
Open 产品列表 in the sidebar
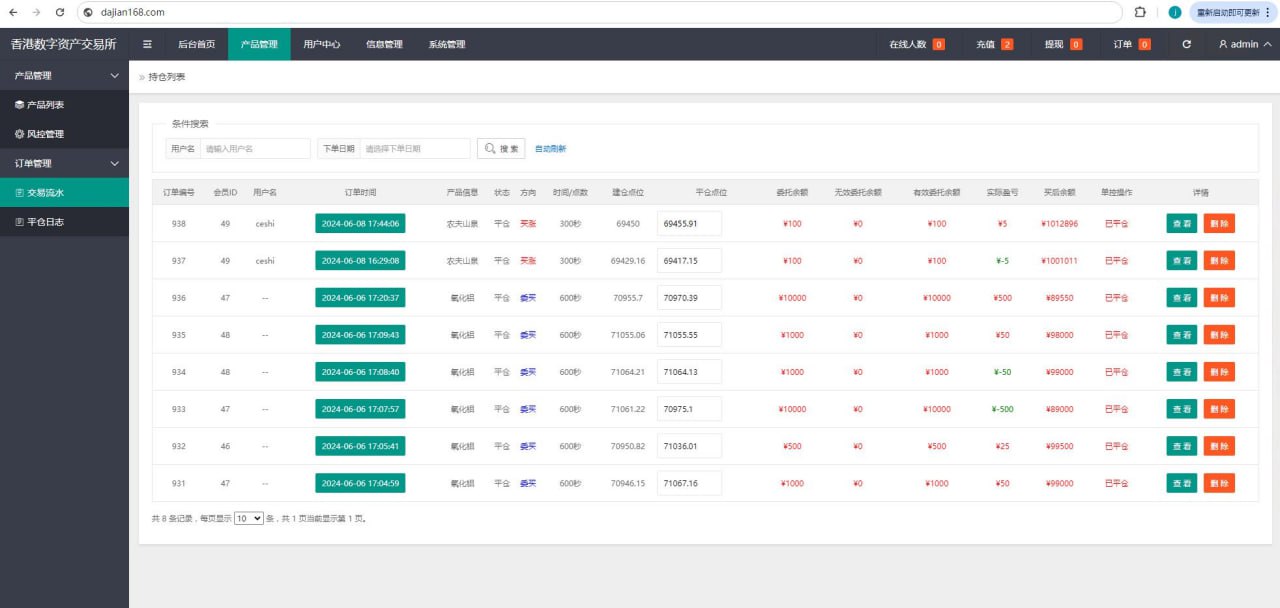click(x=45, y=104)
